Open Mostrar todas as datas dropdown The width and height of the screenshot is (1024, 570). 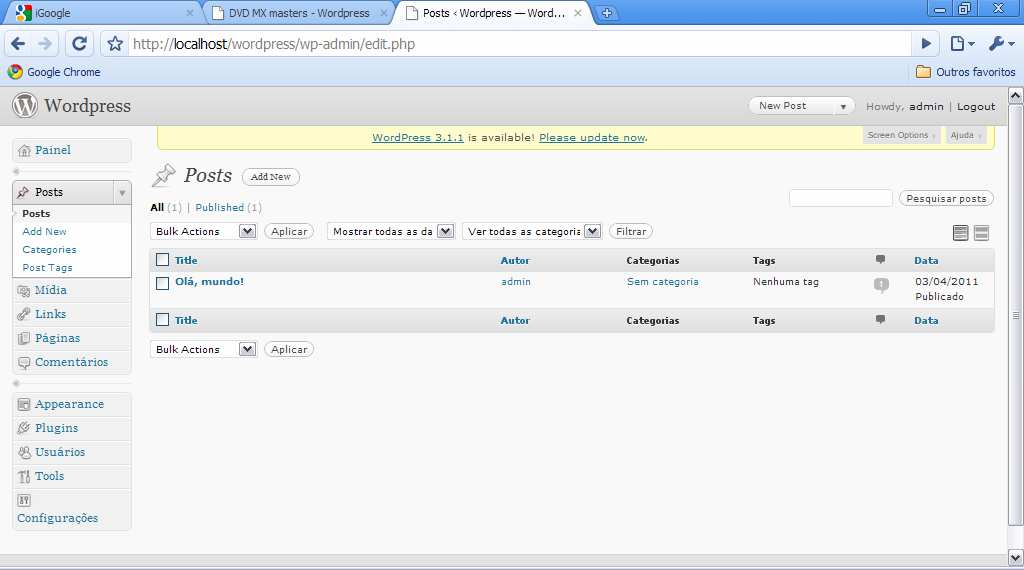(391, 231)
